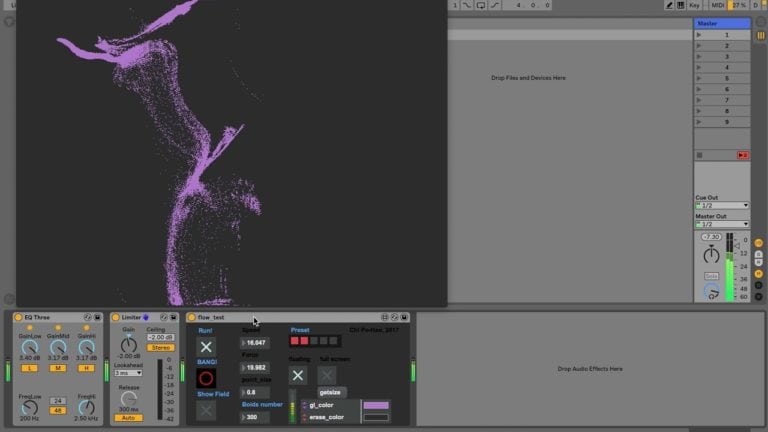This screenshot has width=768, height=432.
Task: Click the Stereo button in Limiter
Action: point(161,348)
